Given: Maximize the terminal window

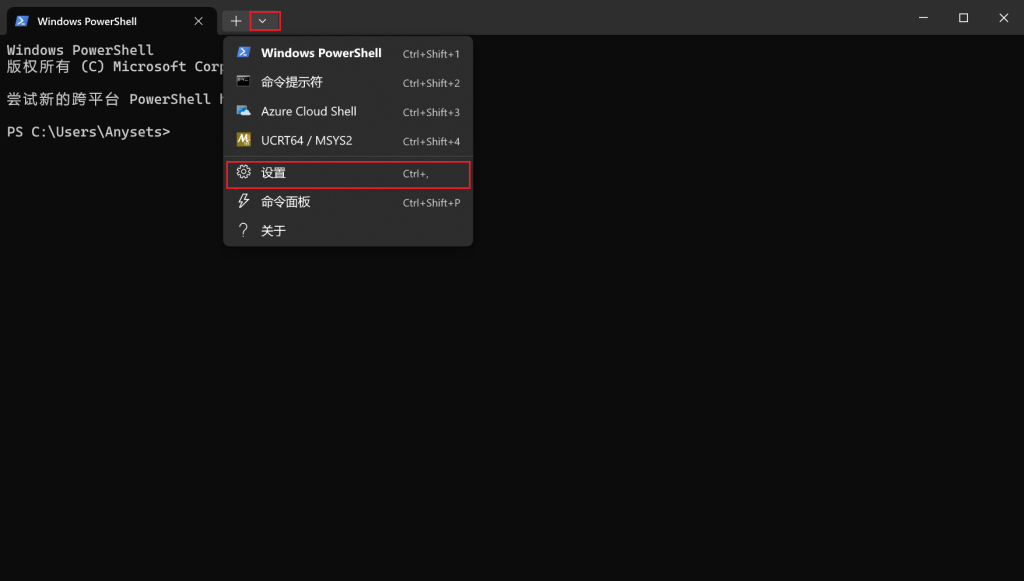Looking at the screenshot, I should tap(963, 18).
